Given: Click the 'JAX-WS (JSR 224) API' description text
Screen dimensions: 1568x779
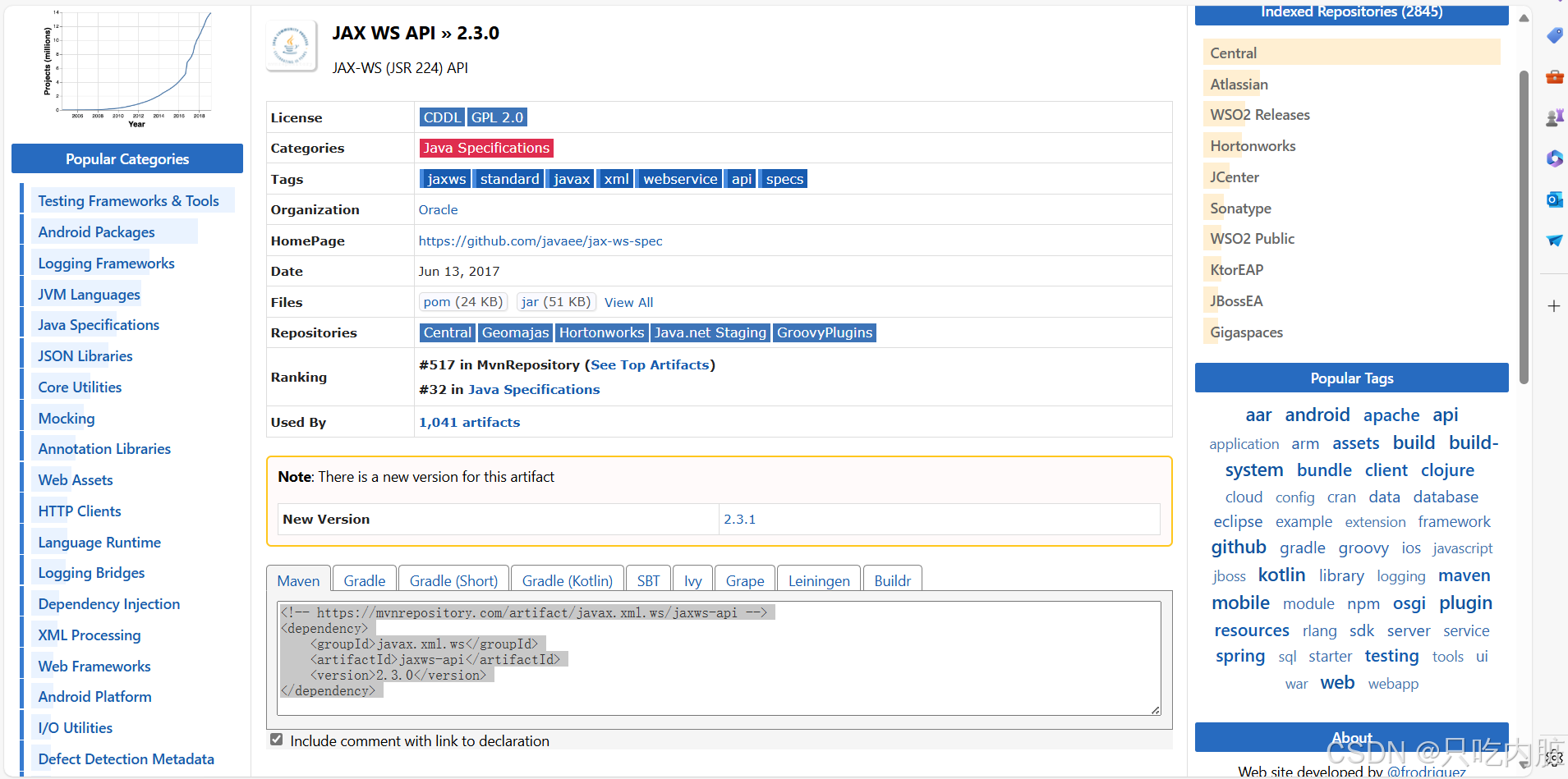Looking at the screenshot, I should (x=400, y=67).
